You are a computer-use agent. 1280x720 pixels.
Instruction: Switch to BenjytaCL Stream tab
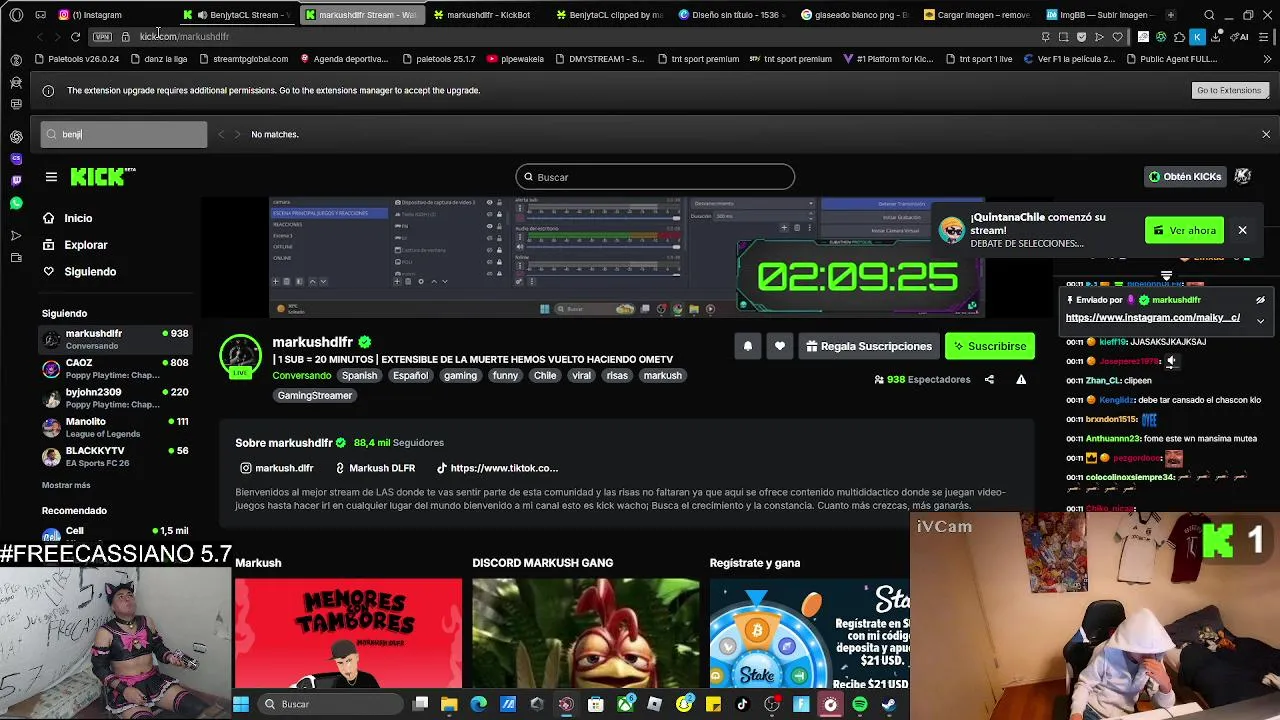[237, 15]
